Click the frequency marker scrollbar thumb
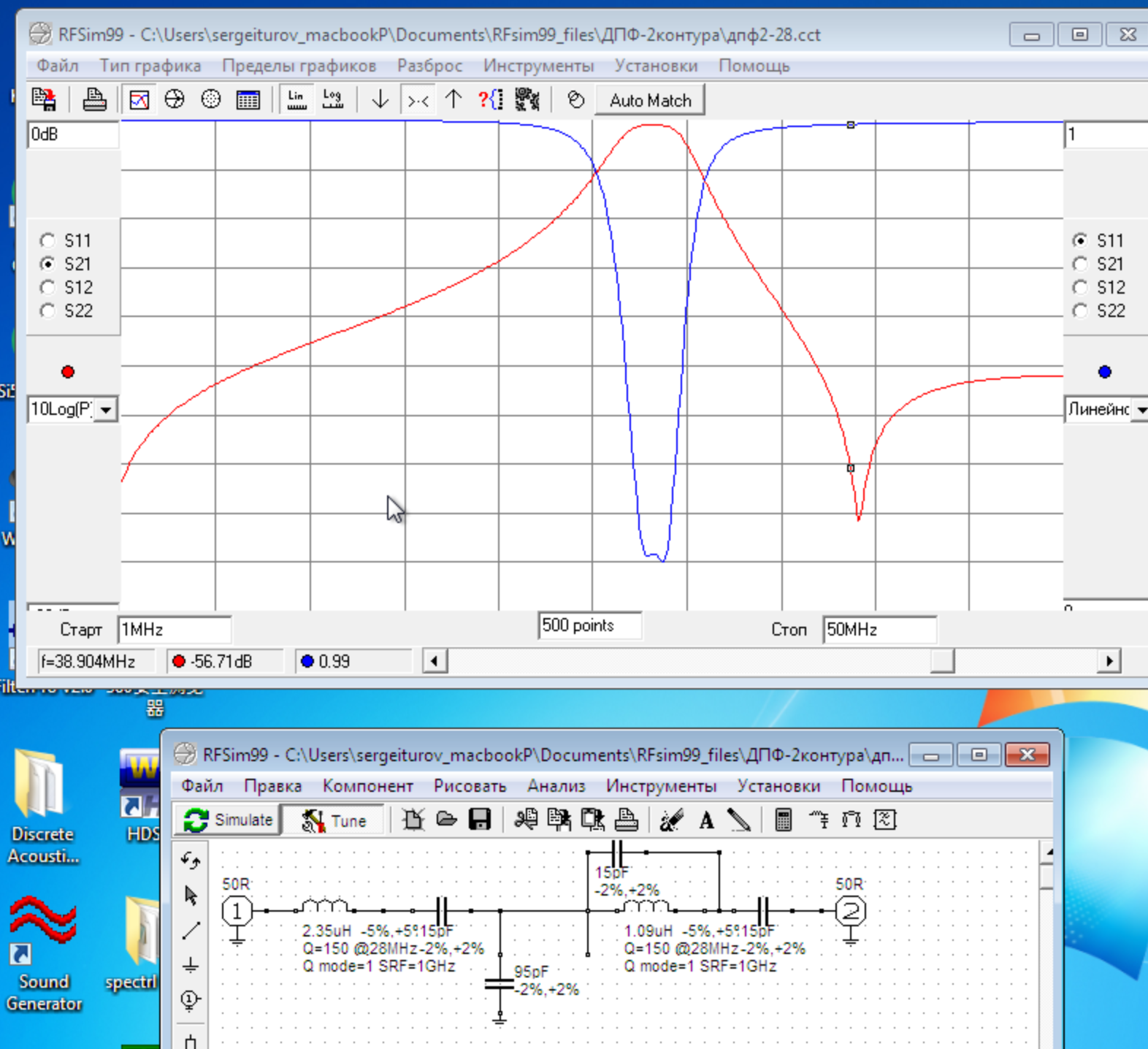Image resolution: width=1148 pixels, height=1049 pixels. click(942, 661)
